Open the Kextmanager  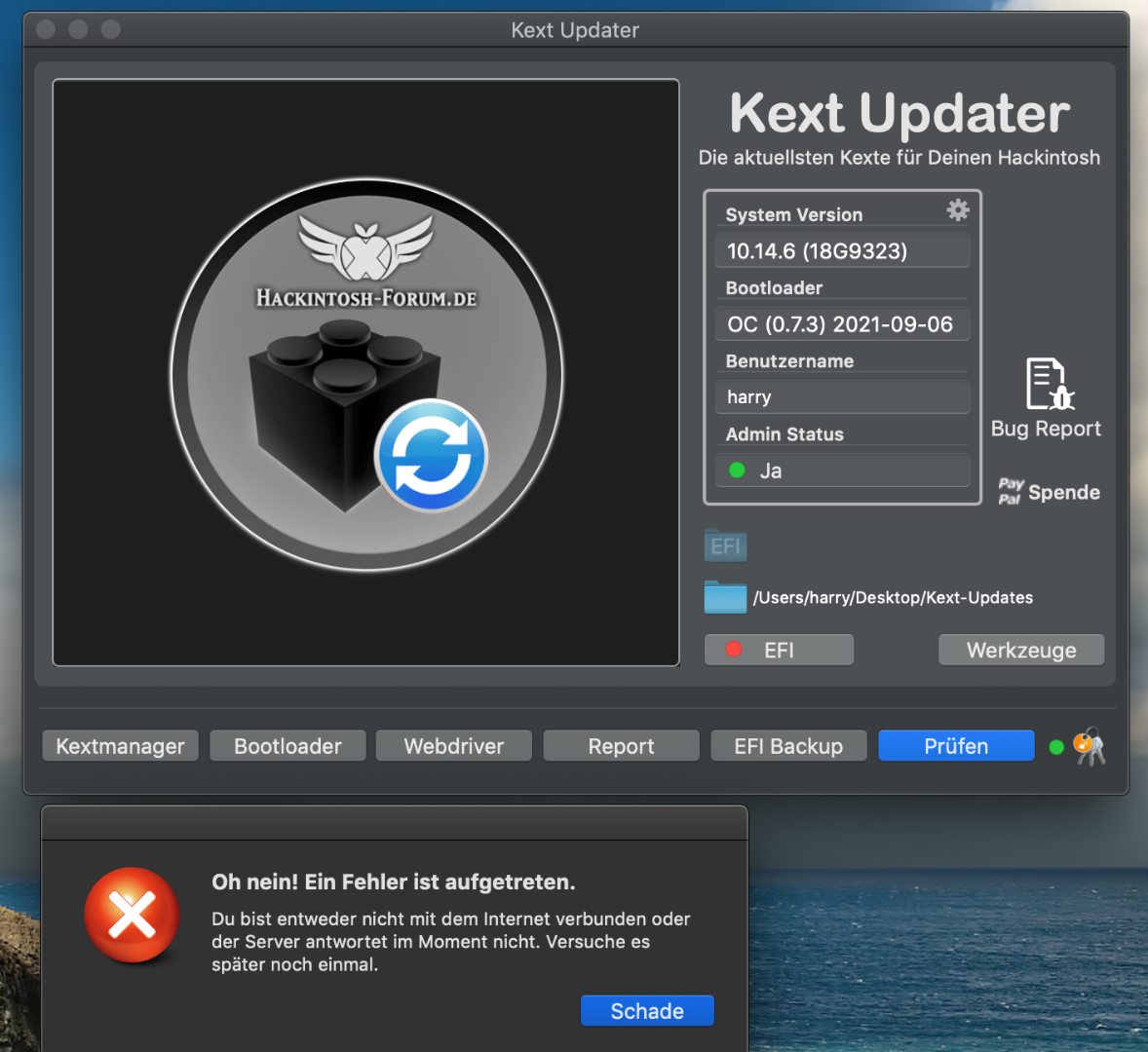point(120,746)
